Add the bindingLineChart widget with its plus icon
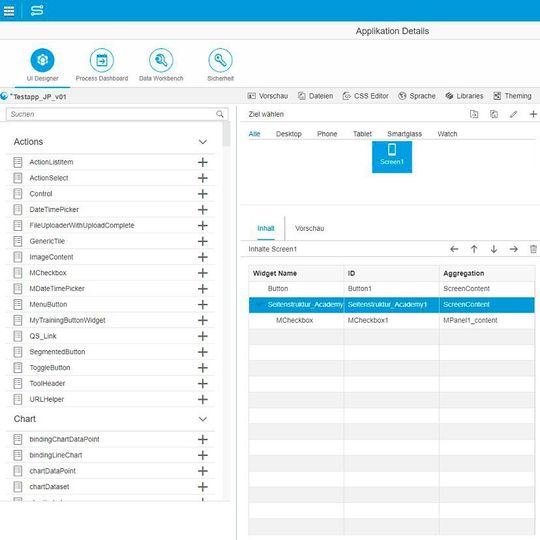The image size is (540, 540). (202, 455)
